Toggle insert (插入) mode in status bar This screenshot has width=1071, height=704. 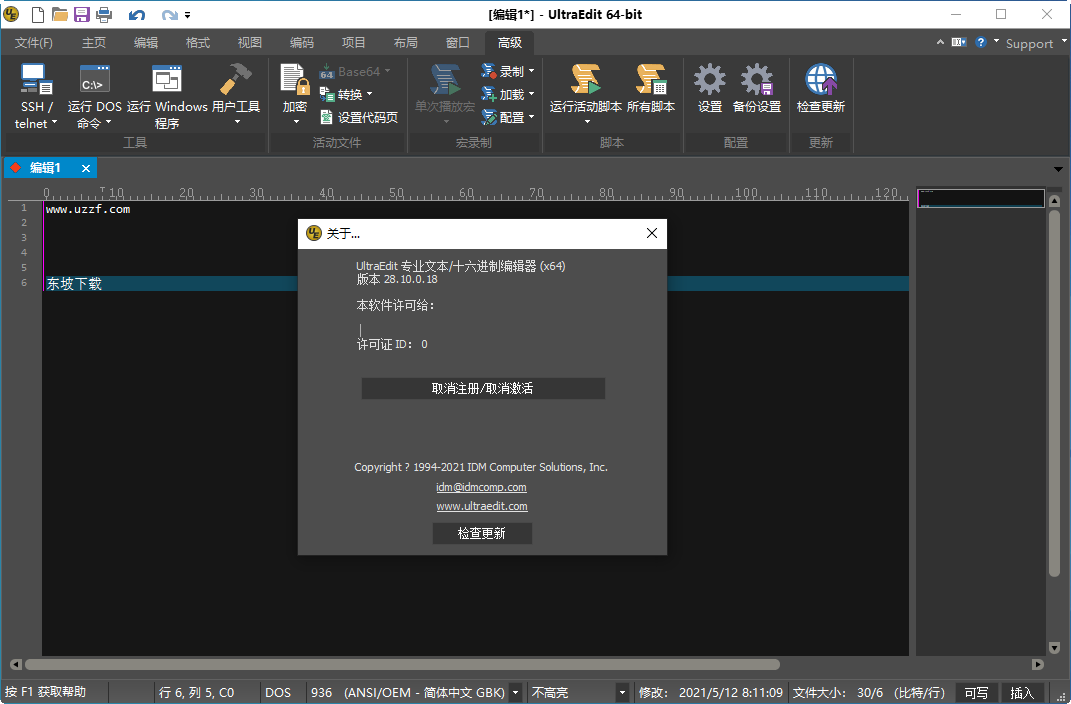click(1022, 692)
